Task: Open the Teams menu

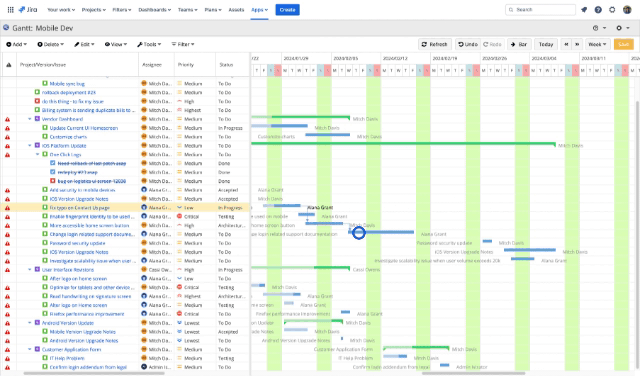Action: [x=187, y=10]
